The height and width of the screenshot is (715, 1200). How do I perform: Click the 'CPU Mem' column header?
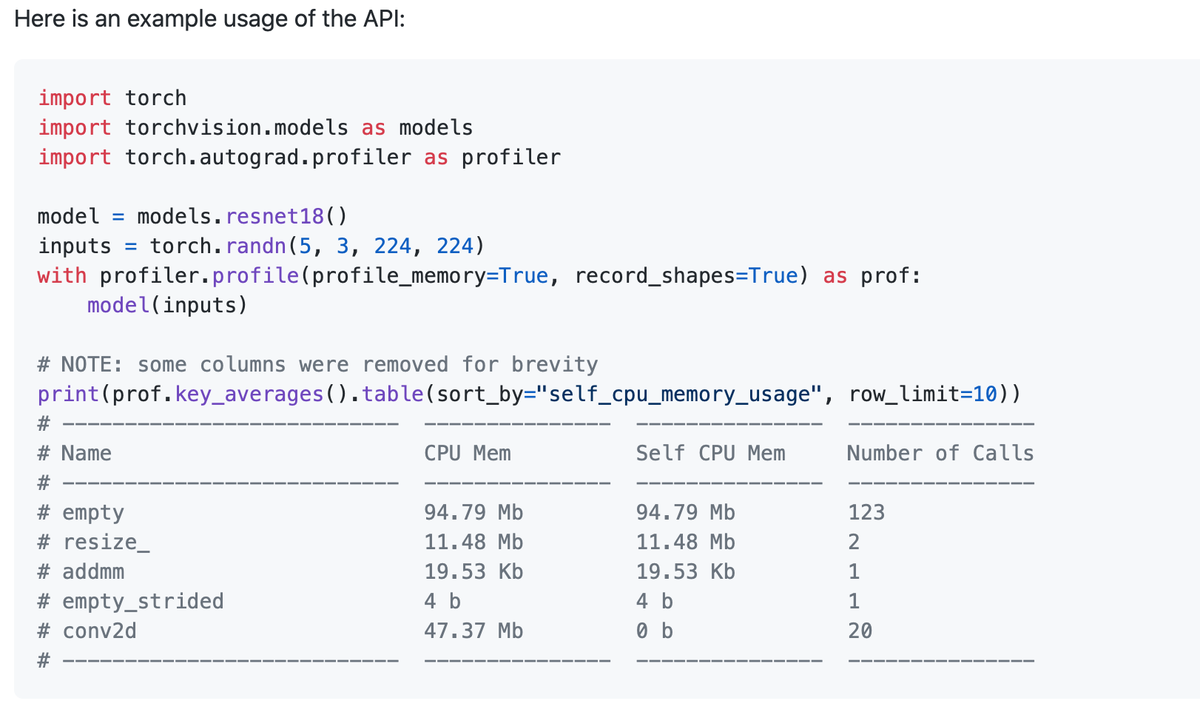click(x=468, y=453)
